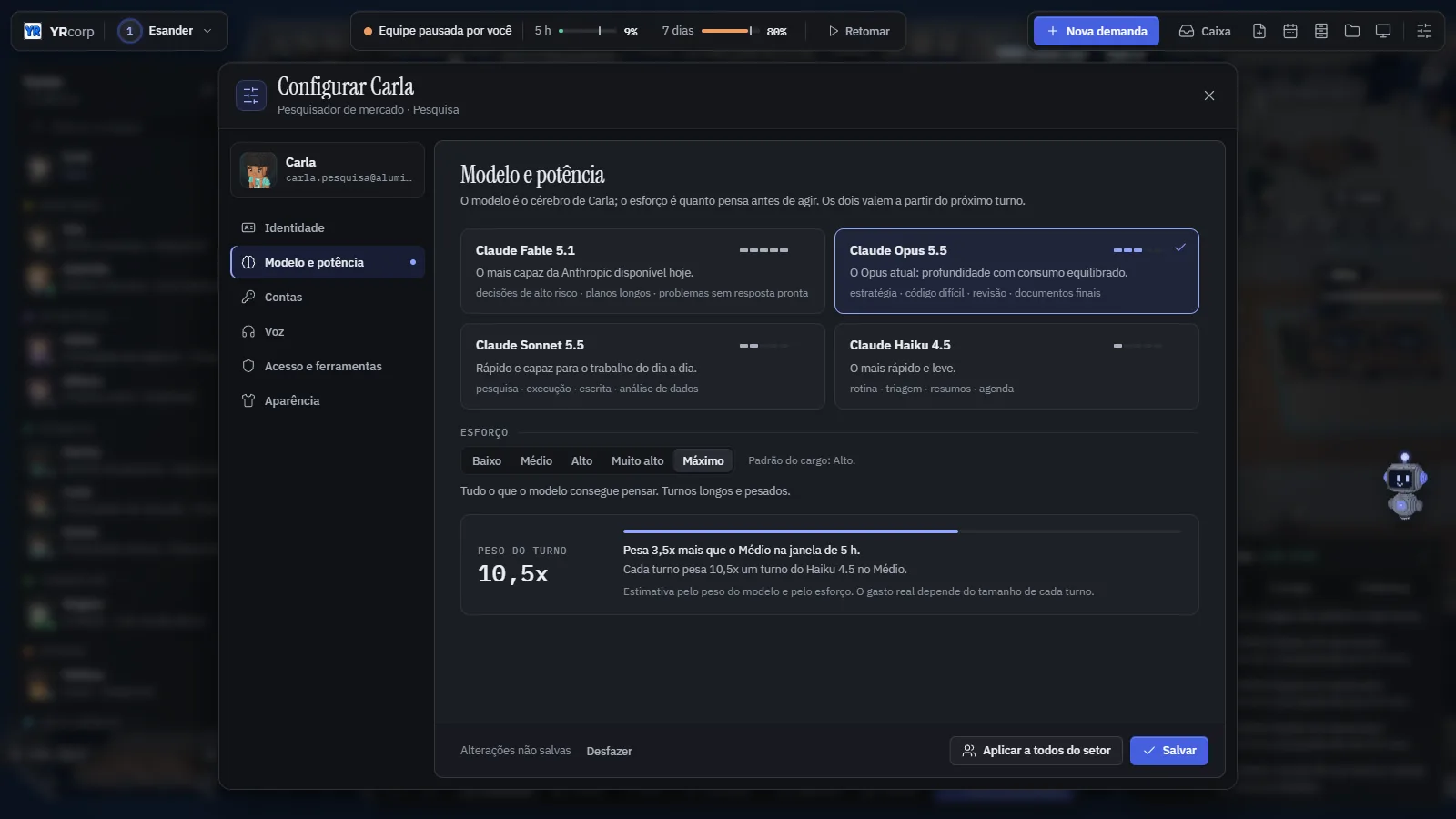Click the Identidade card icon
Image resolution: width=1456 pixels, height=819 pixels.
coord(248,227)
